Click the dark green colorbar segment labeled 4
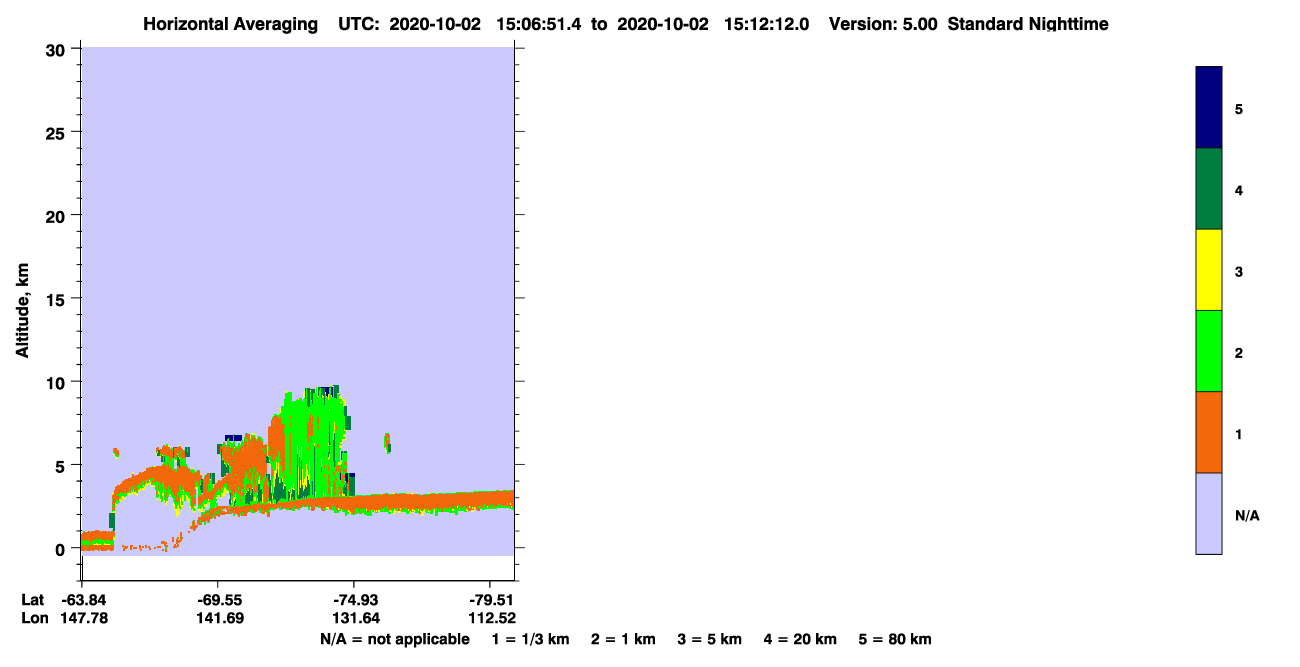 [1209, 189]
